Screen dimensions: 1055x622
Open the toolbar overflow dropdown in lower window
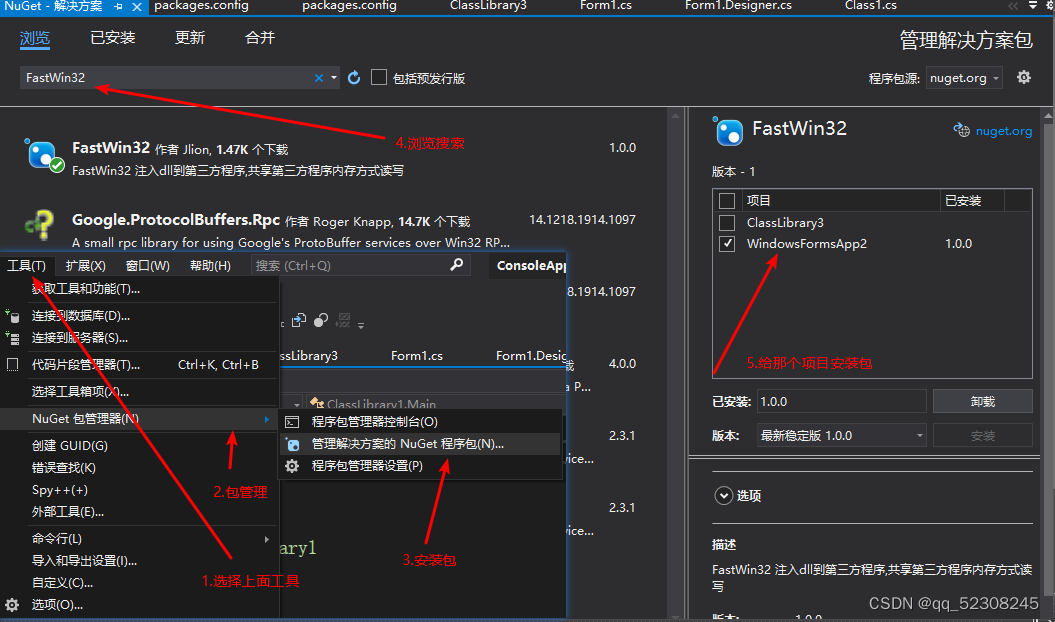pyautogui.click(x=361, y=325)
